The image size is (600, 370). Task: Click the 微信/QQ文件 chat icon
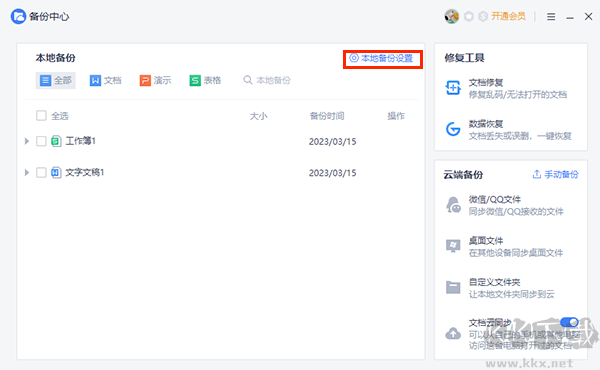tap(453, 205)
